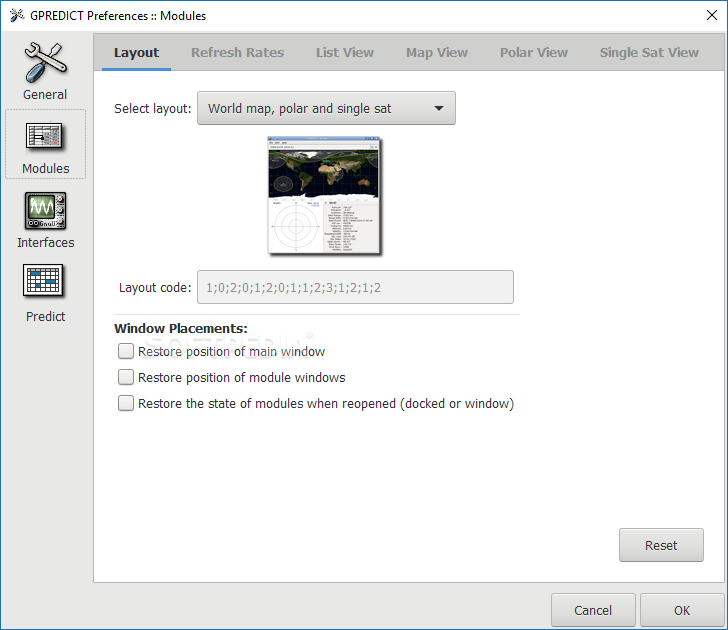Toggle Restore the state of modules when reopened
Viewport: 728px width, 630px height.
tap(126, 403)
